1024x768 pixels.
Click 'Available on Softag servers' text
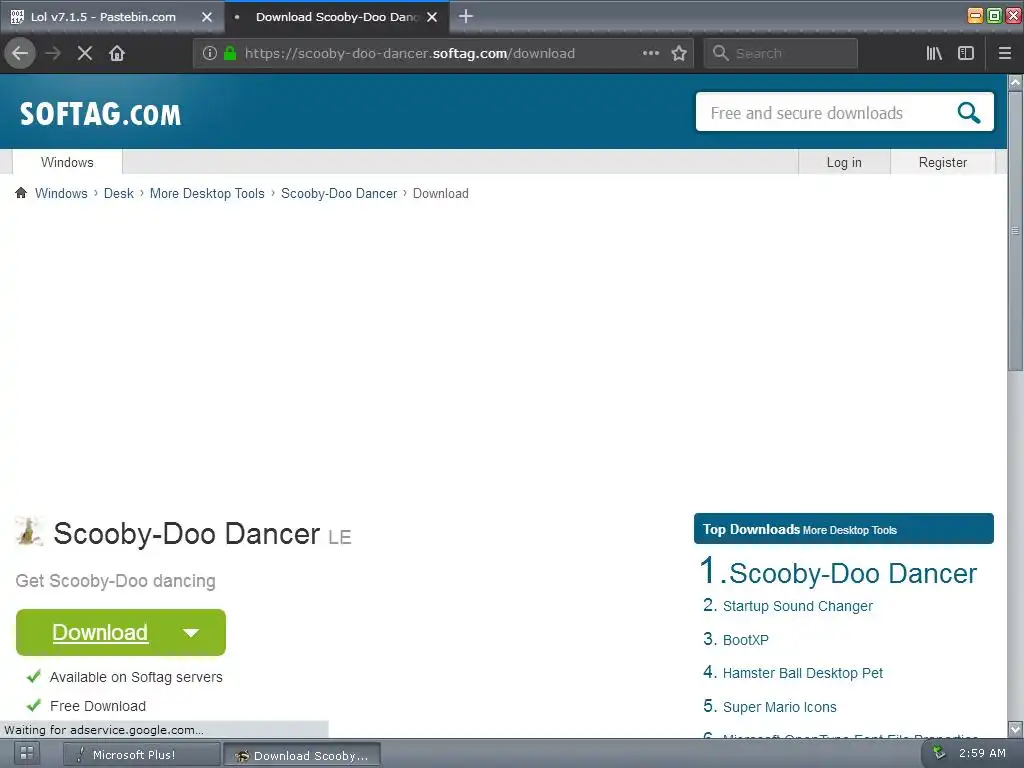click(x=136, y=677)
